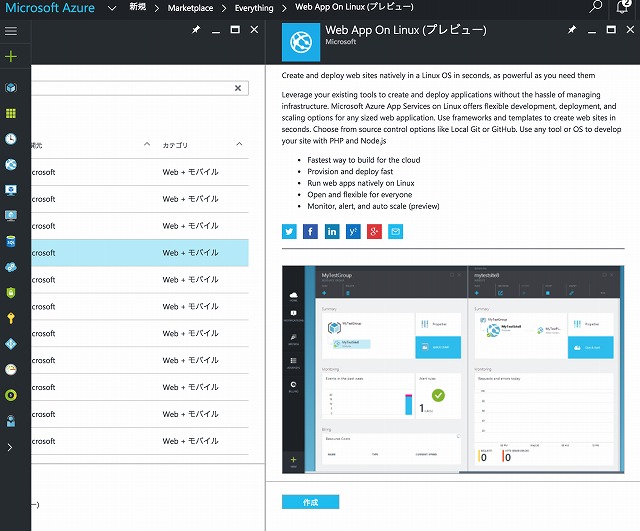This screenshot has width=640, height=531.
Task: Click the カテゴリ column header text
Action: (175, 145)
